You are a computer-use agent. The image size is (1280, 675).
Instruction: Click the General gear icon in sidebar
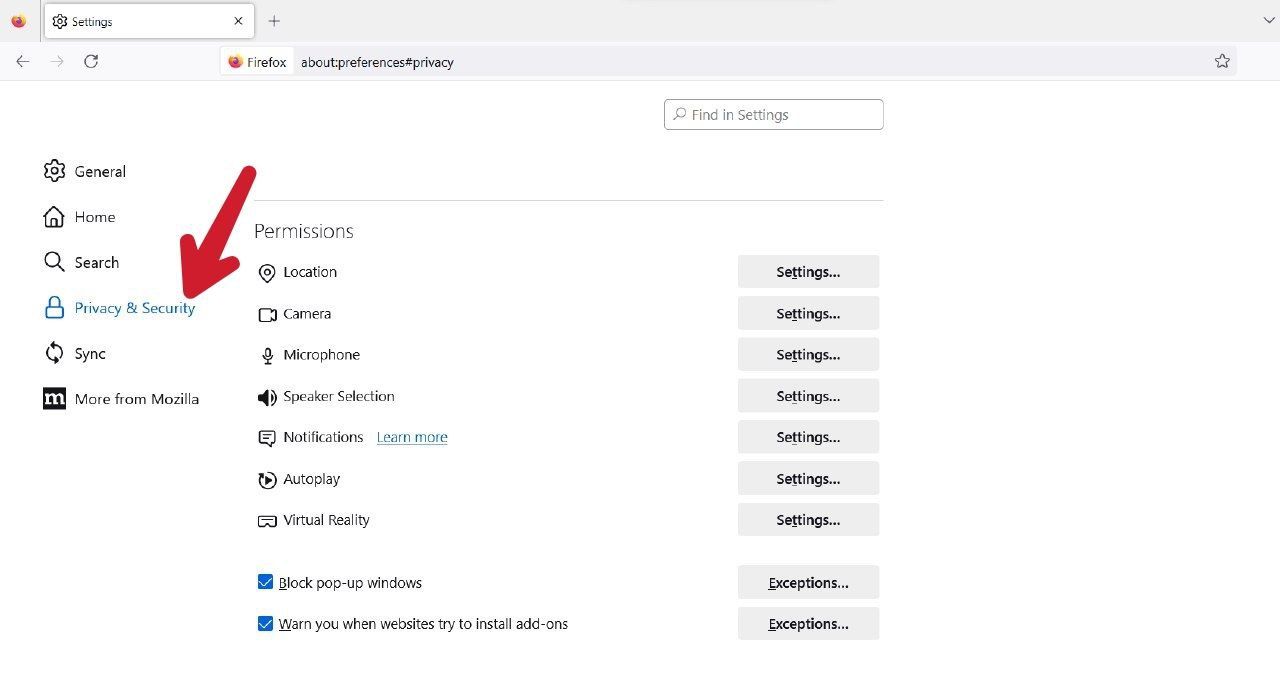pos(54,171)
